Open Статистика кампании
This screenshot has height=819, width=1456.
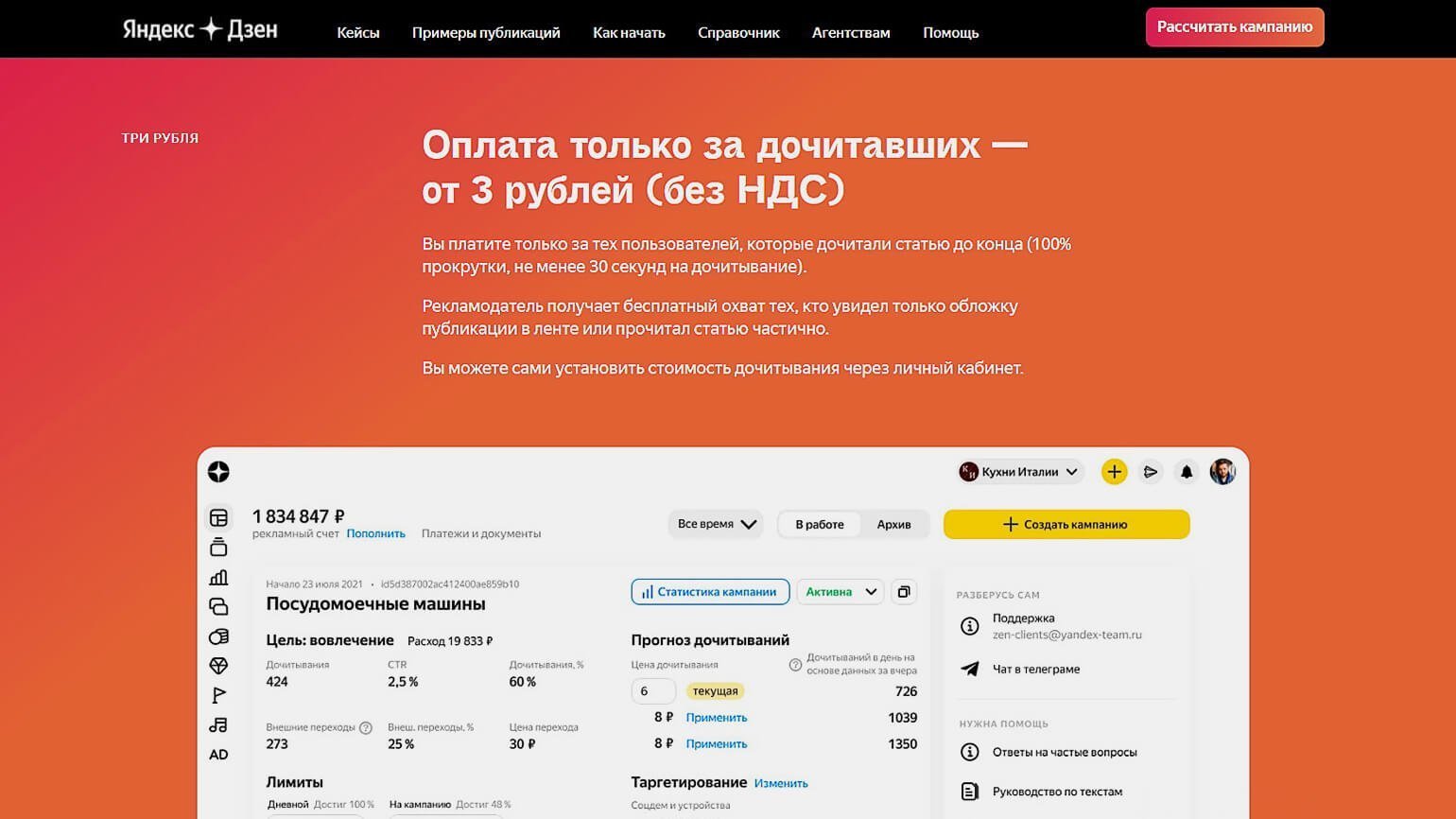pyautogui.click(x=710, y=592)
